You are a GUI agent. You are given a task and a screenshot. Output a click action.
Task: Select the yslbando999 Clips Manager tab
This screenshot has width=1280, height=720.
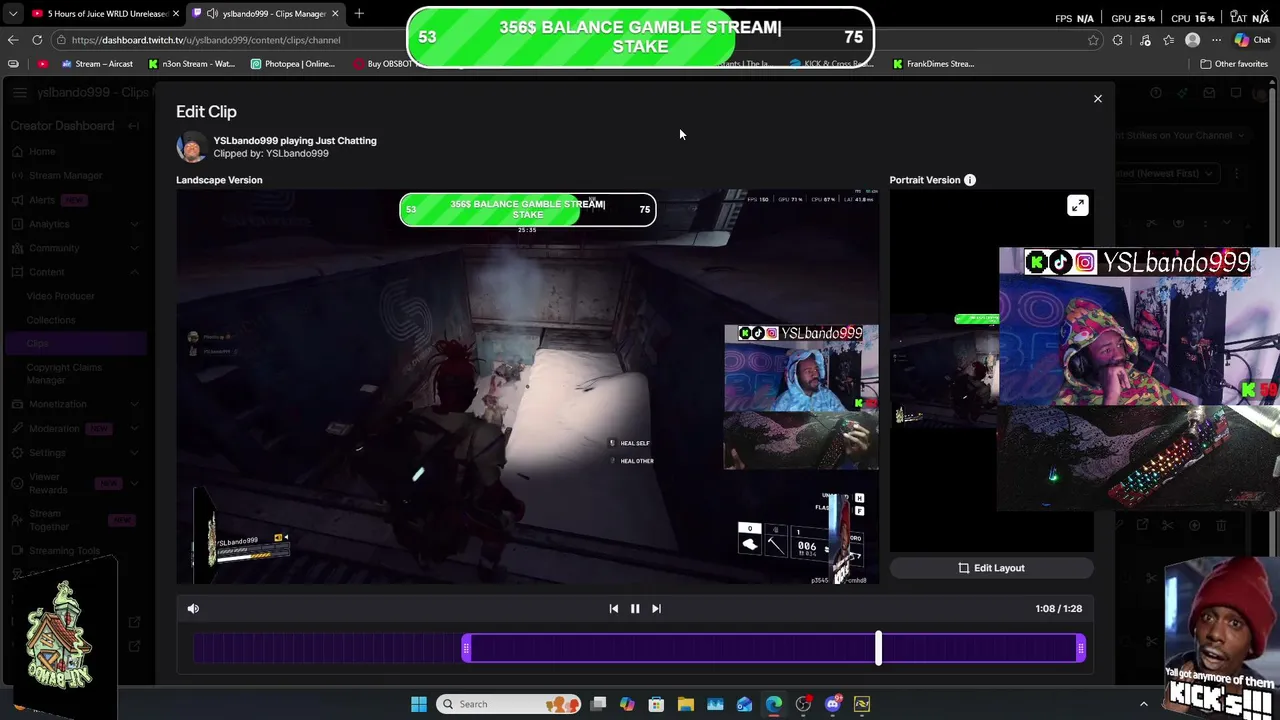(x=264, y=13)
